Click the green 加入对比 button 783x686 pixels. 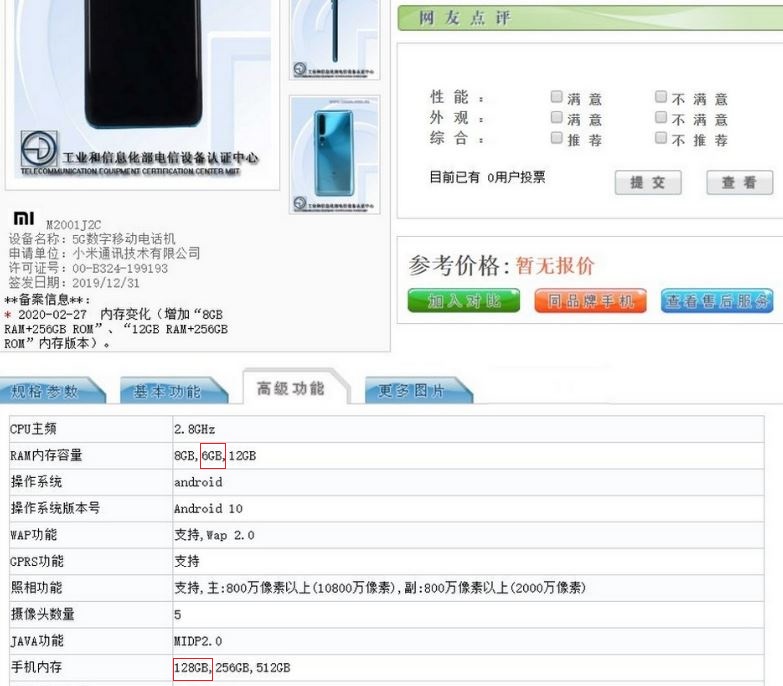coord(463,301)
